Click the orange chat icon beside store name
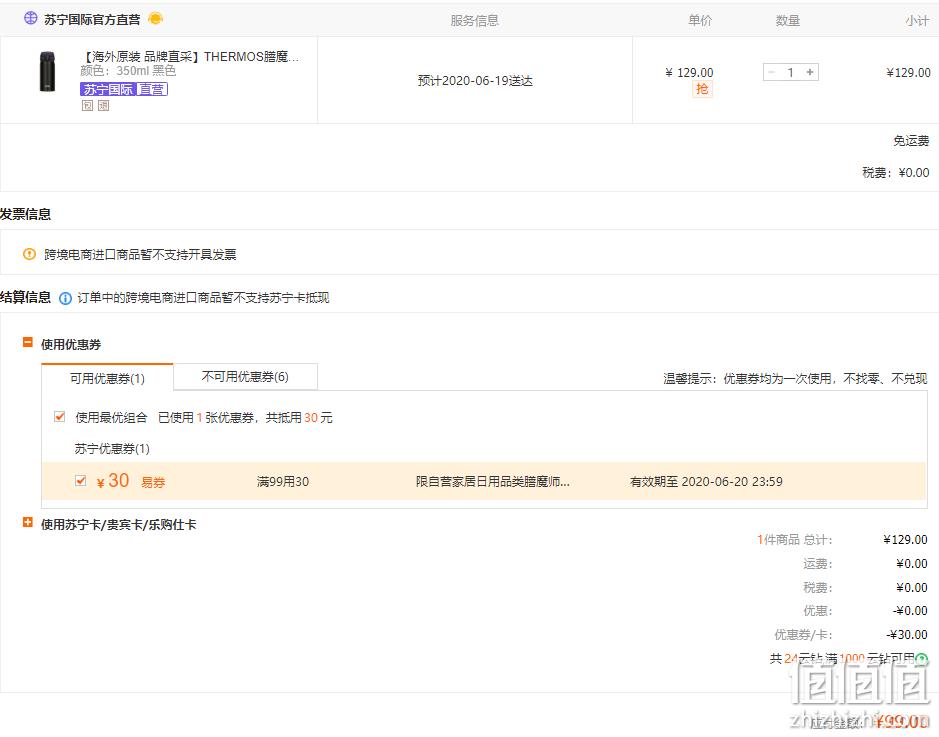This screenshot has height=737, width=939. tap(156, 19)
